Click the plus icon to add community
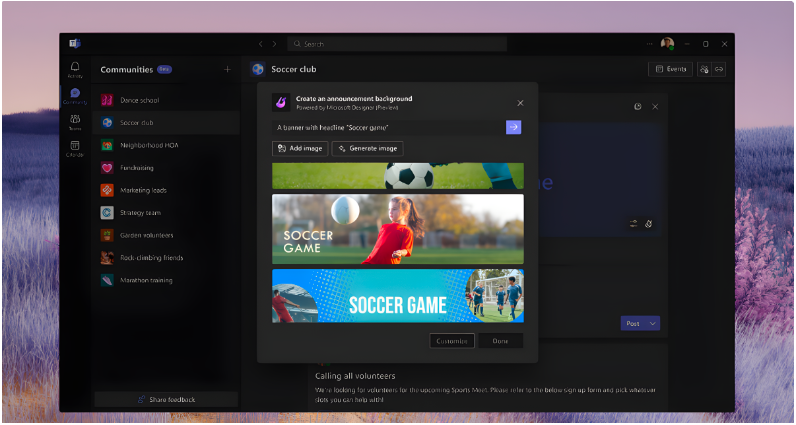 click(227, 70)
